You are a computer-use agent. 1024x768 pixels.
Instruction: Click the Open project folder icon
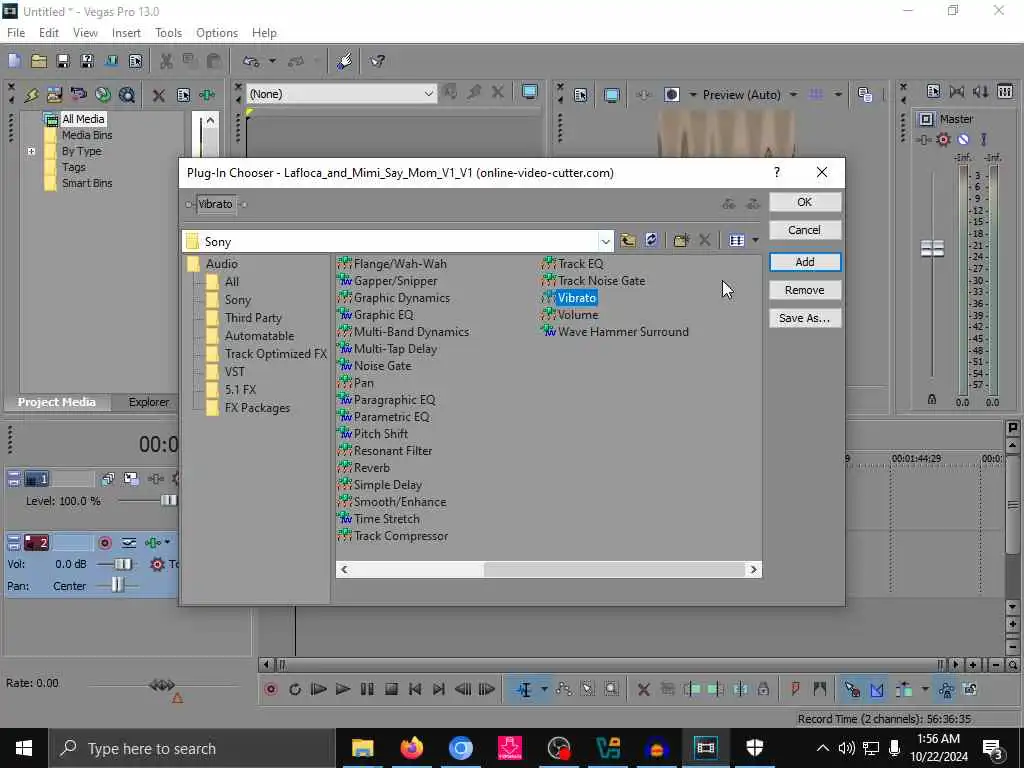39,61
